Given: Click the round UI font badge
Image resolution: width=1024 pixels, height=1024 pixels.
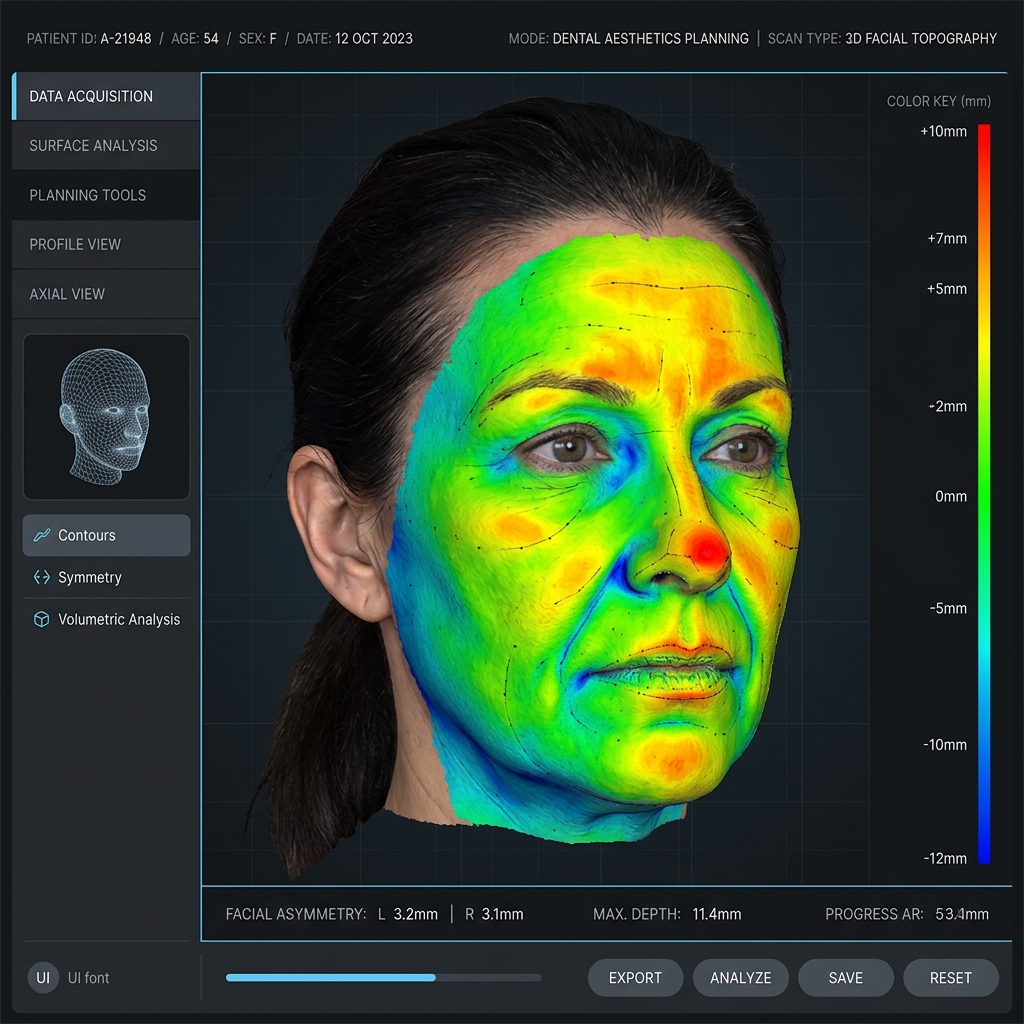Looking at the screenshot, I should click(43, 978).
